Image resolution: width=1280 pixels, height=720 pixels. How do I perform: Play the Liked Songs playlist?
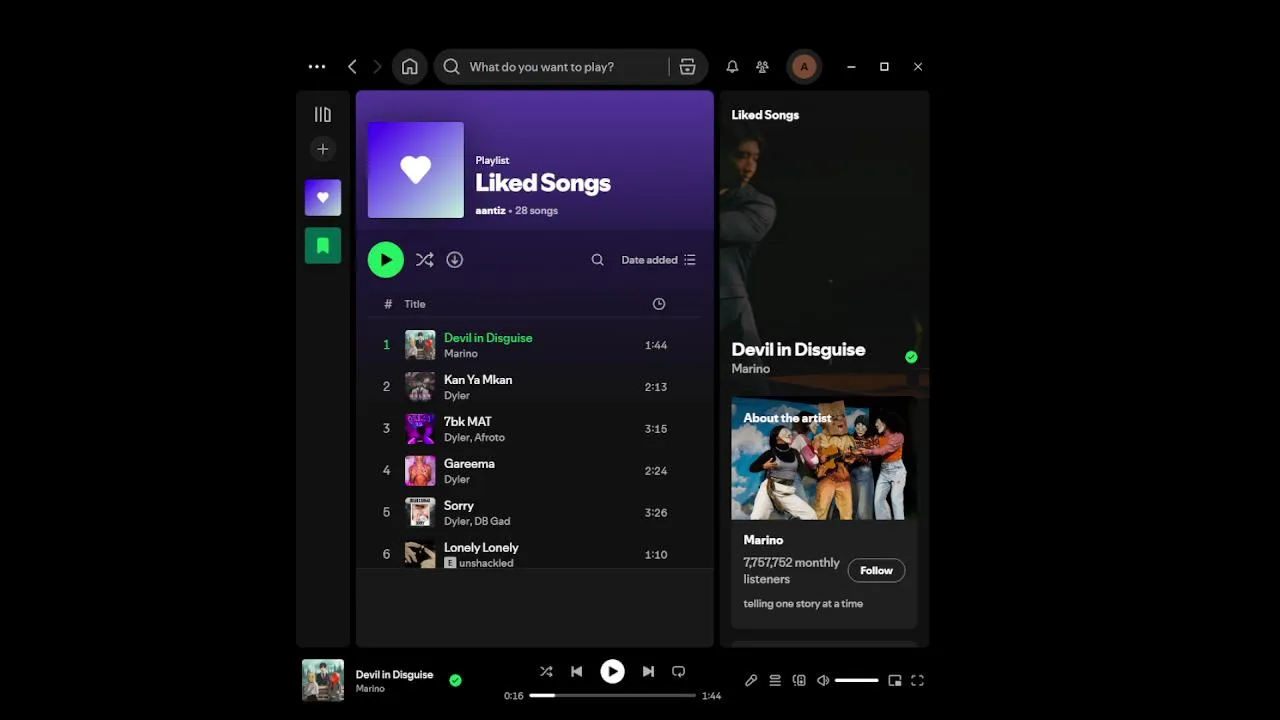point(386,260)
